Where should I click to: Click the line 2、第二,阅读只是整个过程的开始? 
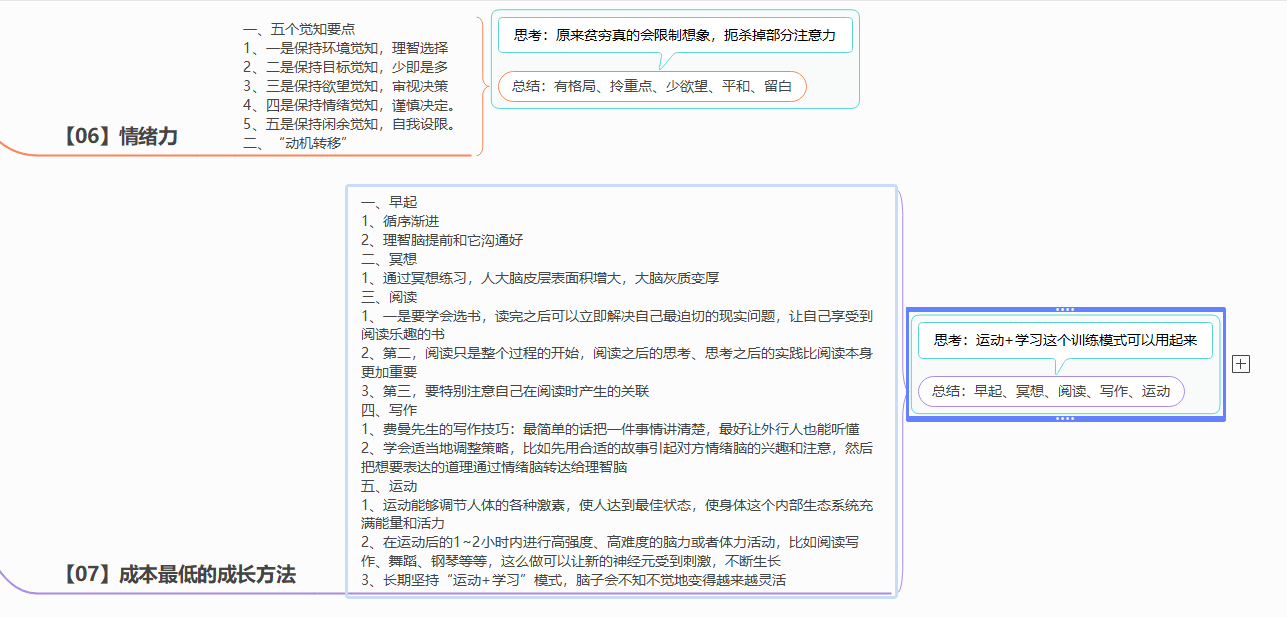pos(617,363)
